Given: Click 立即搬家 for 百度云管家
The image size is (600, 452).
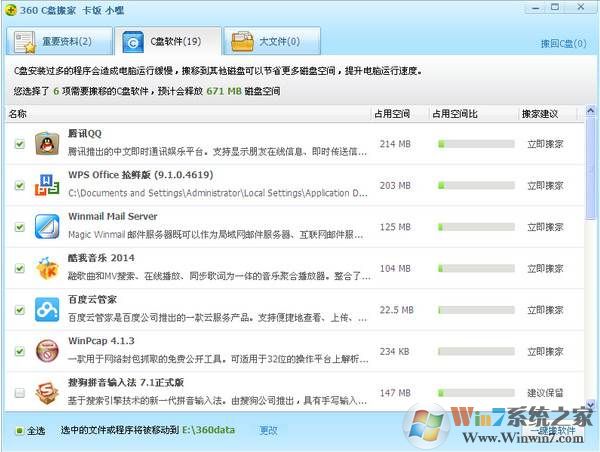Looking at the screenshot, I should click(545, 310).
